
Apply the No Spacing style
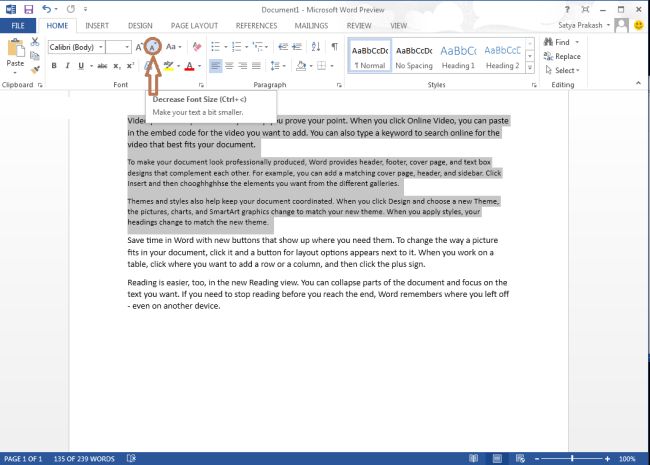click(x=414, y=56)
